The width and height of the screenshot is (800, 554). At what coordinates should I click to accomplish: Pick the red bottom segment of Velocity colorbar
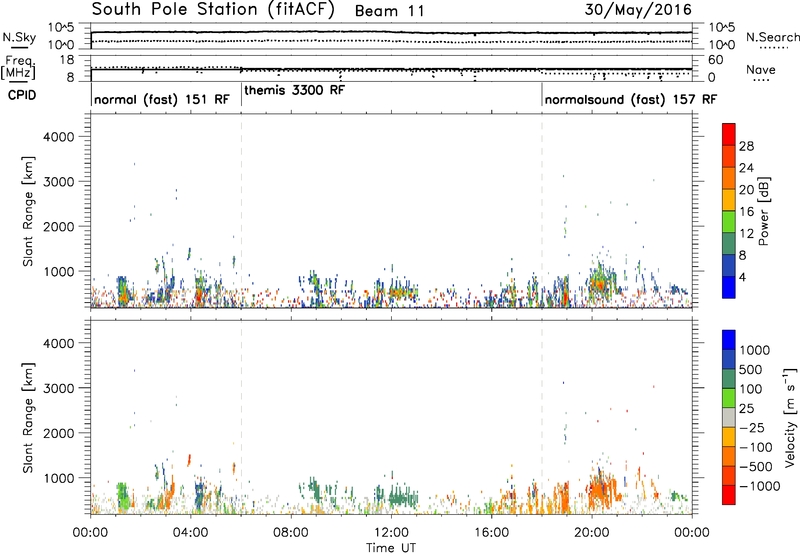tap(729, 495)
